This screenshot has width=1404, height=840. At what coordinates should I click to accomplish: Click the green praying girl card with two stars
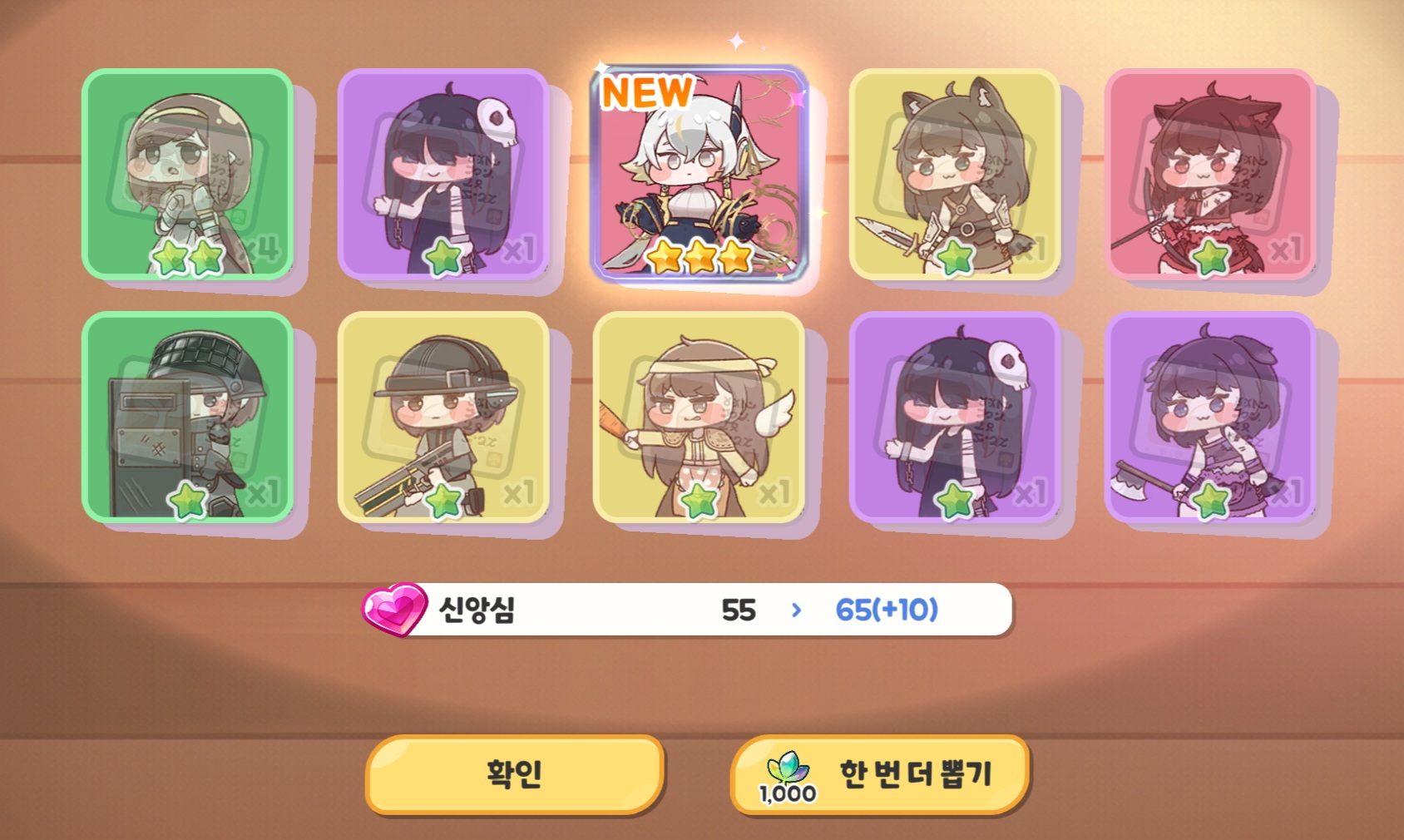pyautogui.click(x=188, y=174)
